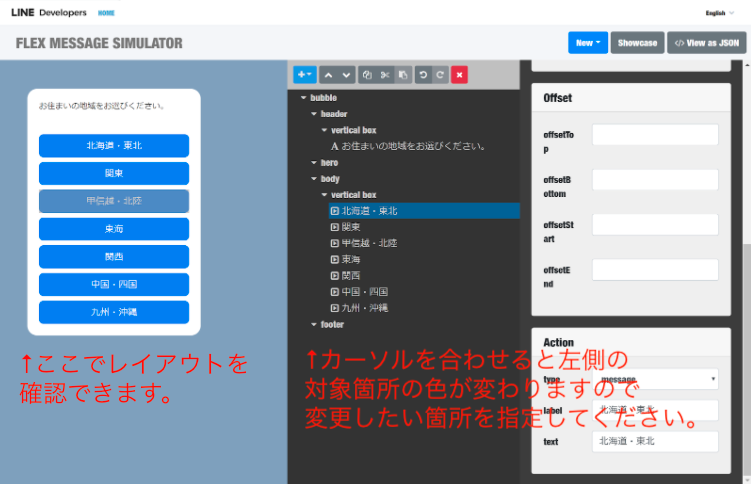This screenshot has height=484, width=751.
Task: Collapse the body tree node
Action: (x=313, y=178)
